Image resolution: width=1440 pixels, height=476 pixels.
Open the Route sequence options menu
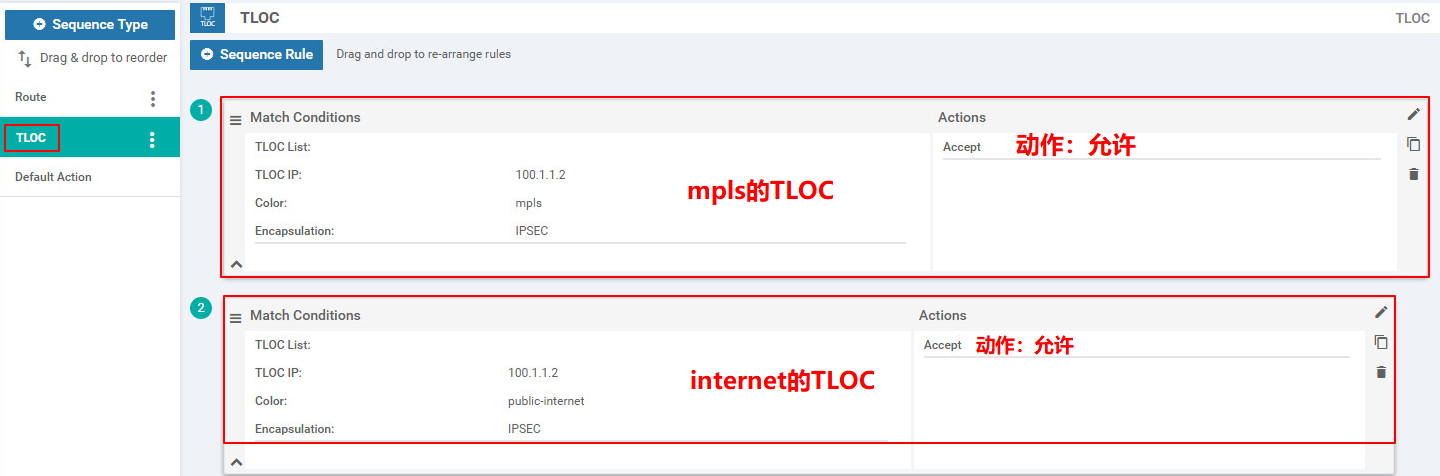coord(153,98)
